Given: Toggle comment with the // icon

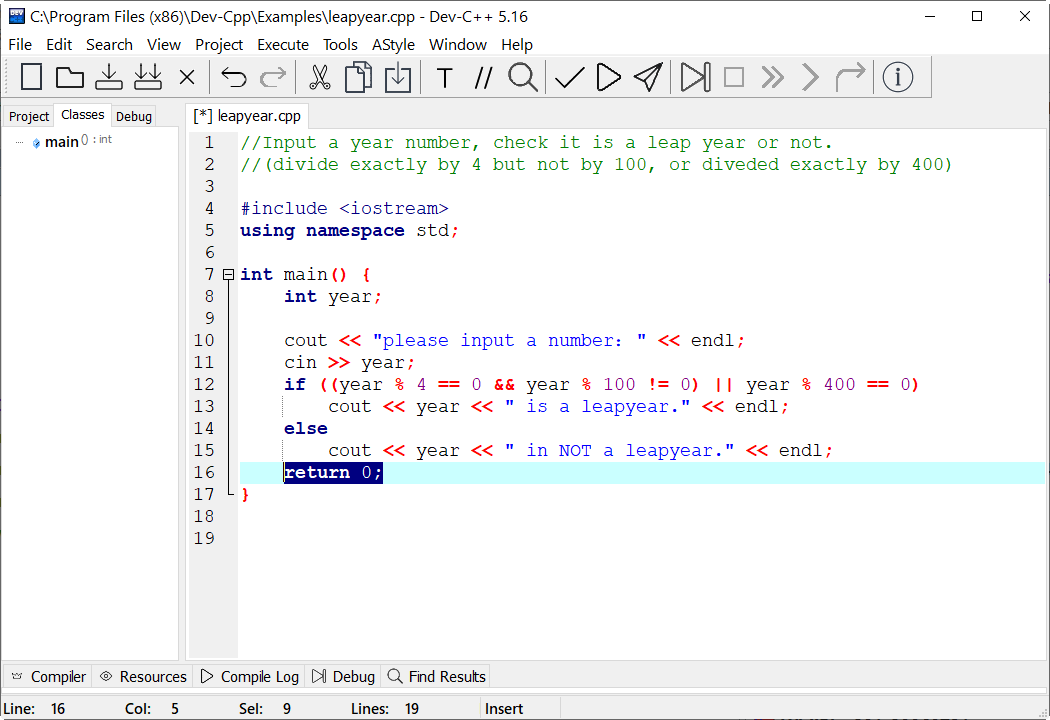Looking at the screenshot, I should (x=483, y=77).
